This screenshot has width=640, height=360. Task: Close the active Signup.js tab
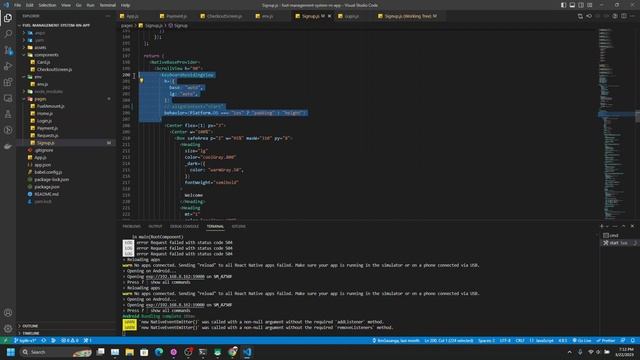(x=329, y=16)
